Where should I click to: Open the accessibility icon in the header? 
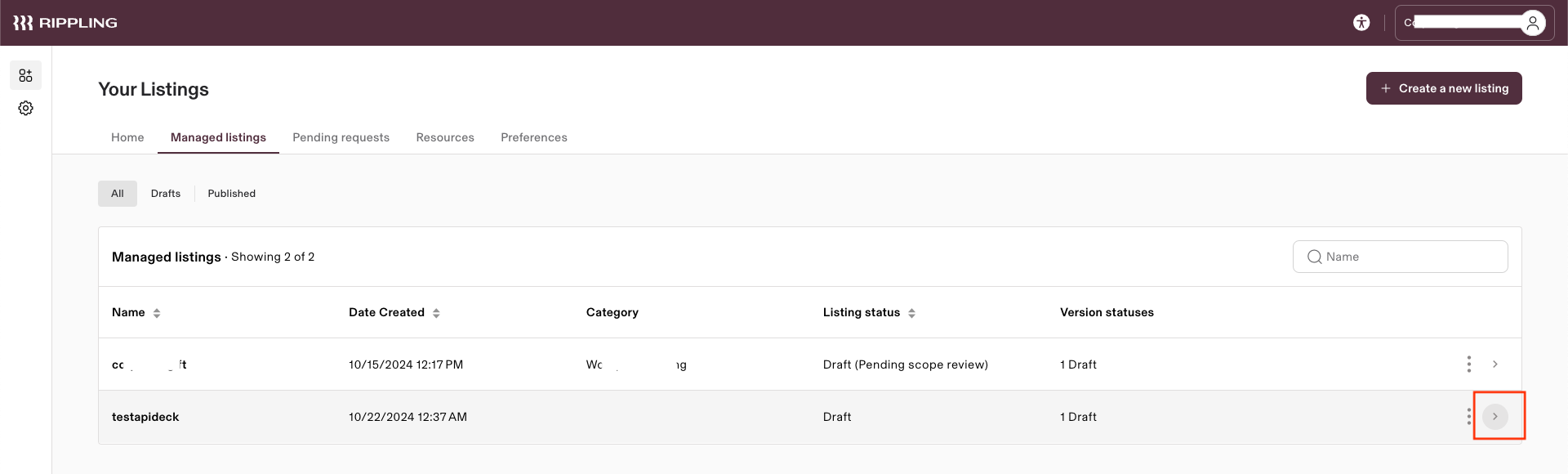pos(1361,23)
